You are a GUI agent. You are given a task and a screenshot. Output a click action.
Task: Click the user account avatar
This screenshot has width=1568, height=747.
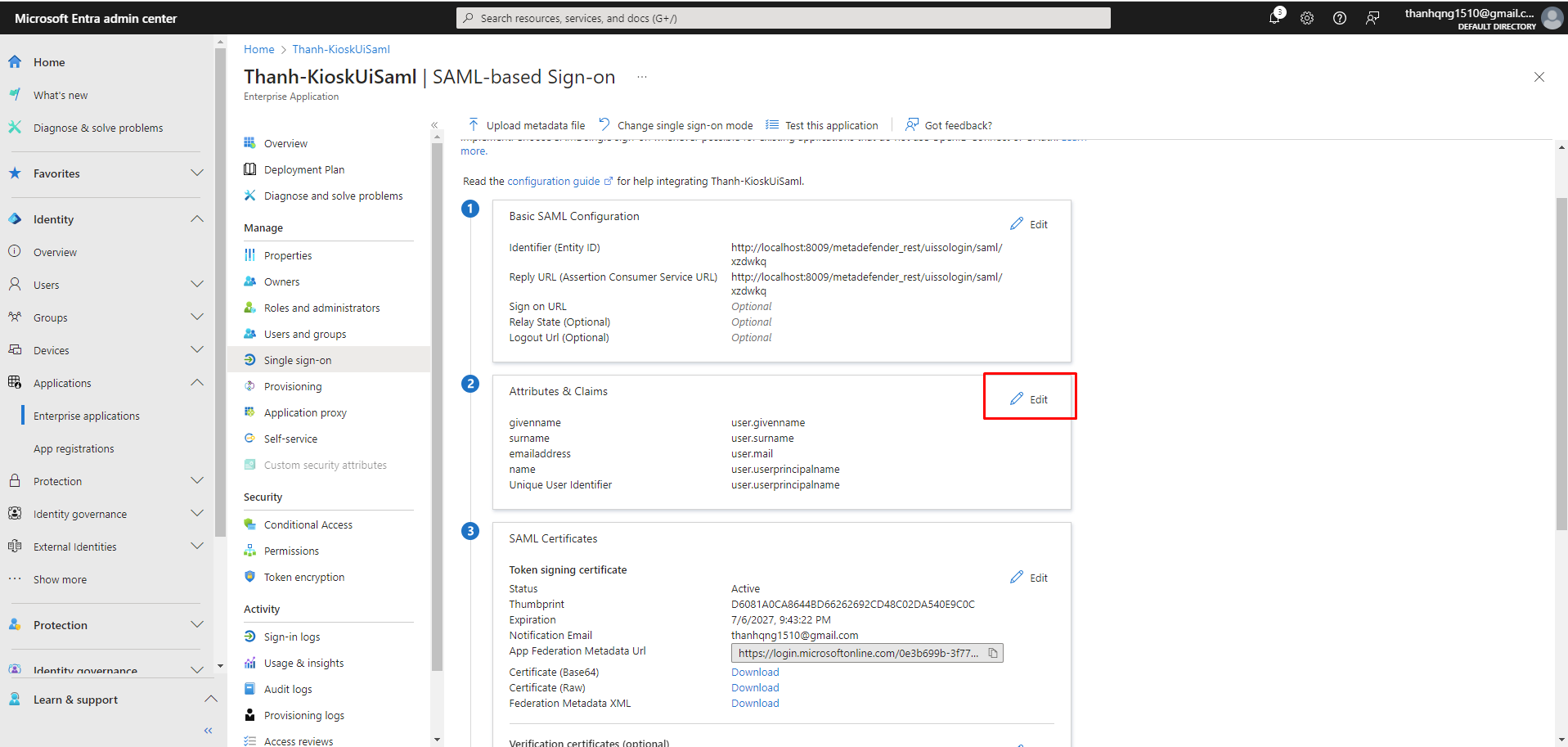(x=1552, y=18)
